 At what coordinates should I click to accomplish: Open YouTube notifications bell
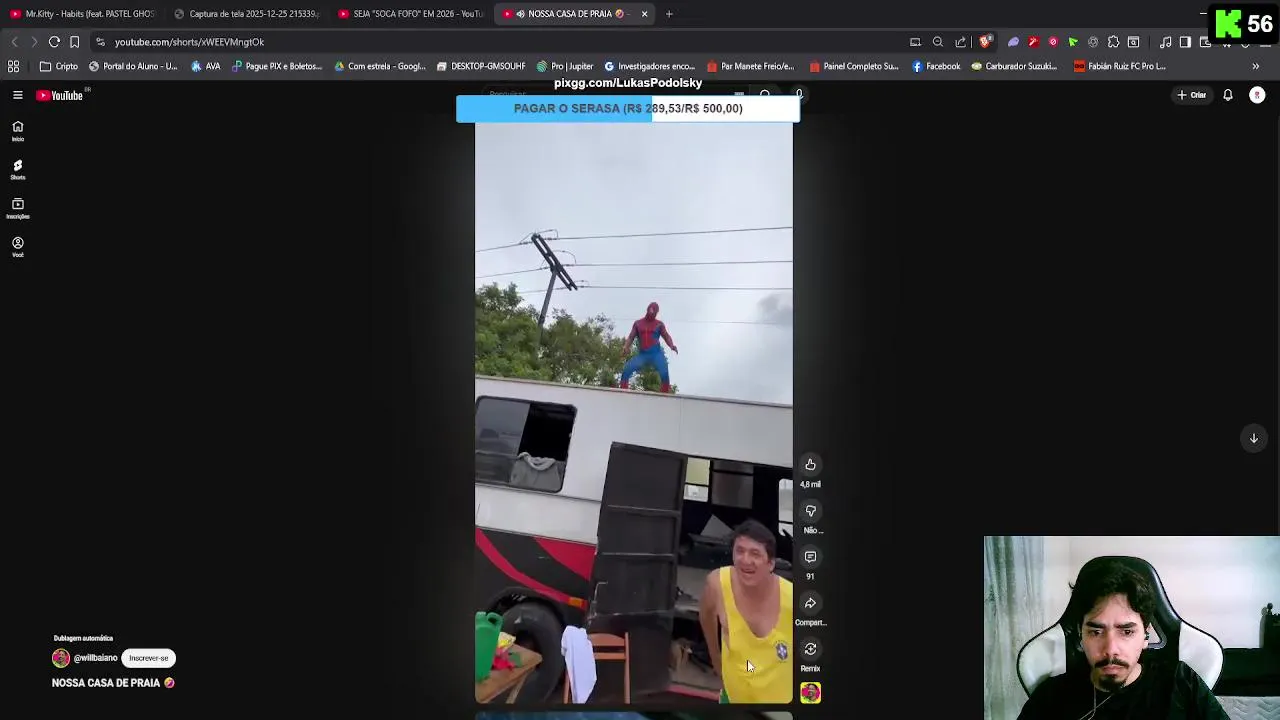pyautogui.click(x=1228, y=95)
